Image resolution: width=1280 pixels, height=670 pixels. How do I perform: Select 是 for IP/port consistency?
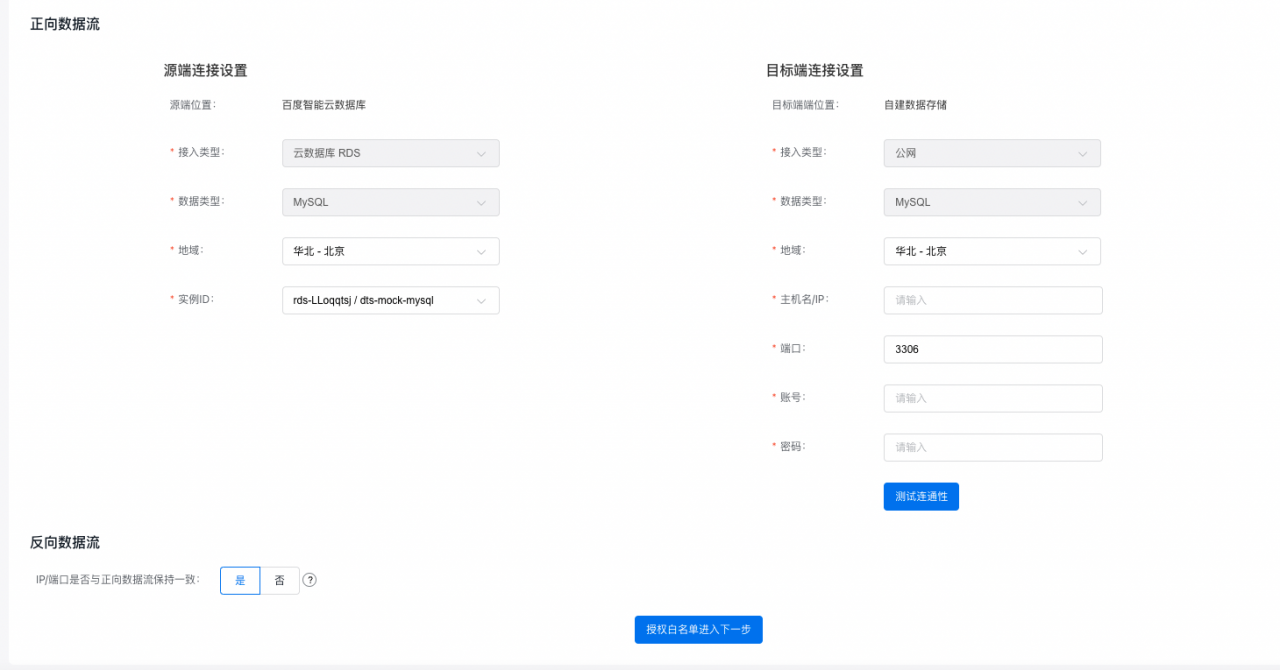click(x=240, y=580)
